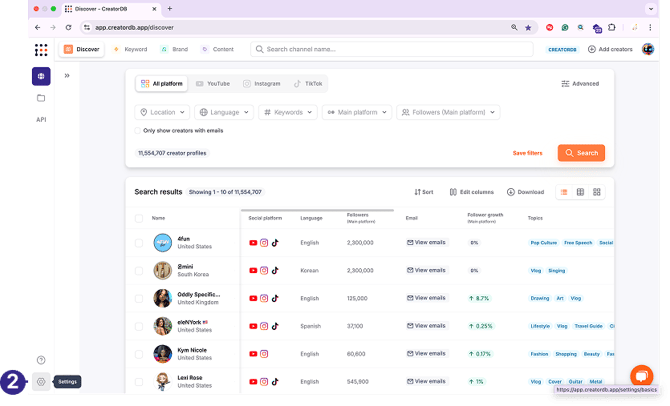Viewport: 670px width, 406px height.
Task: Switch to the Instagram platform tab
Action: [x=262, y=84]
